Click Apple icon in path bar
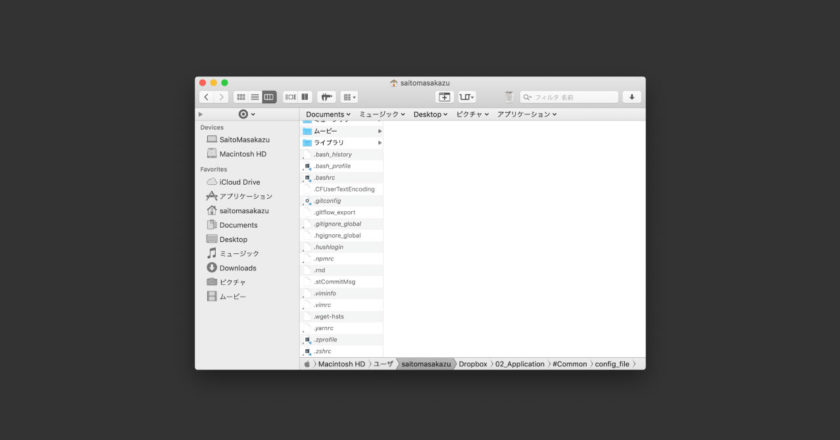840x440 pixels. coord(307,364)
